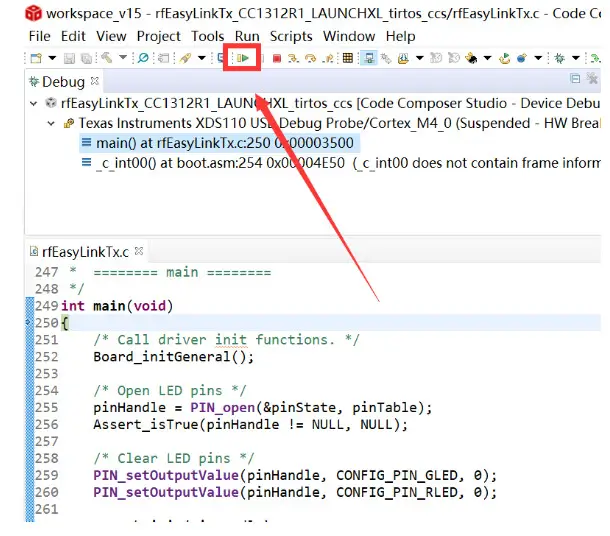
Task: Toggle Skip All Breakpoints
Action: pyautogui.click(x=143, y=58)
